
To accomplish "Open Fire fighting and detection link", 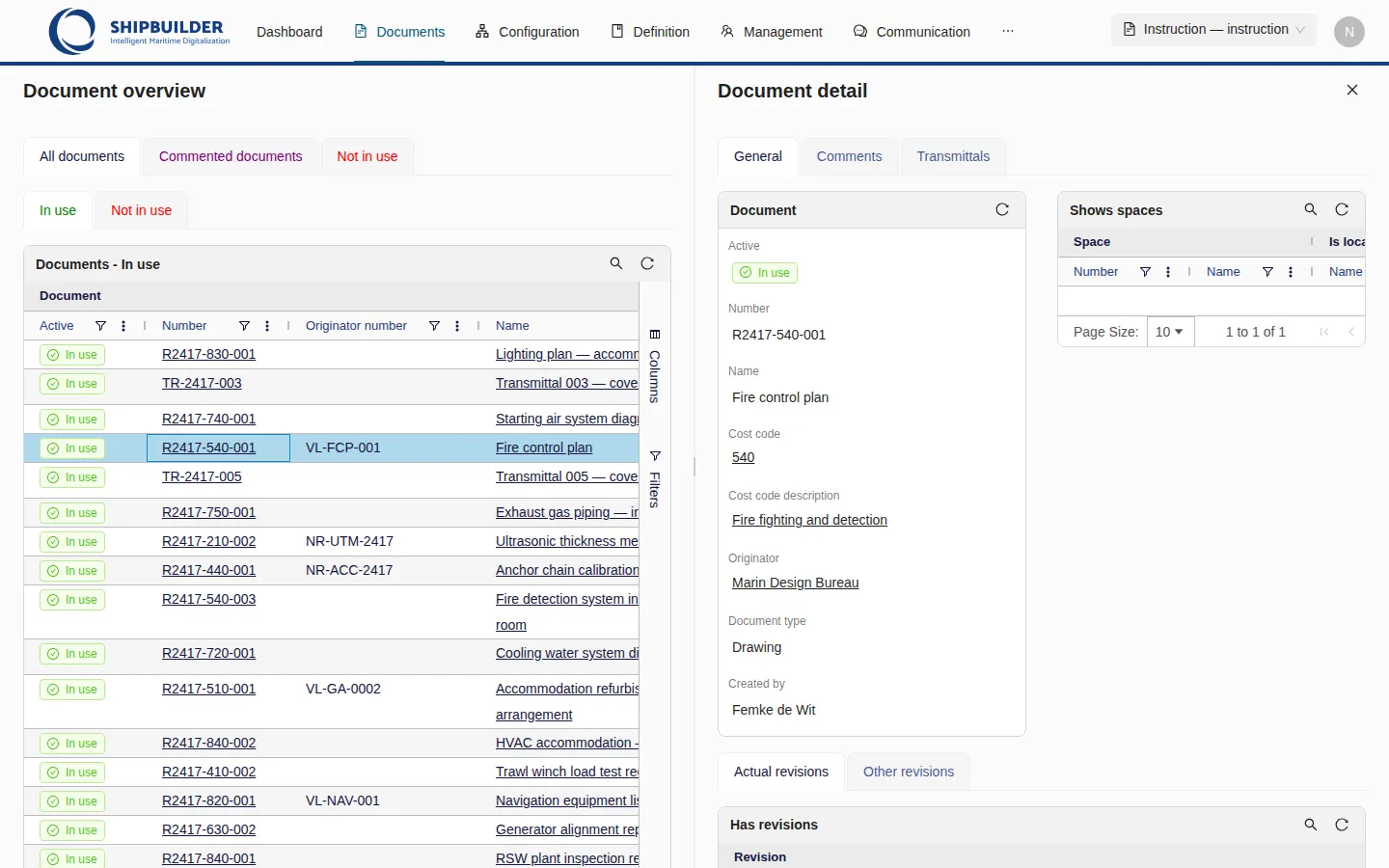I will click(809, 520).
